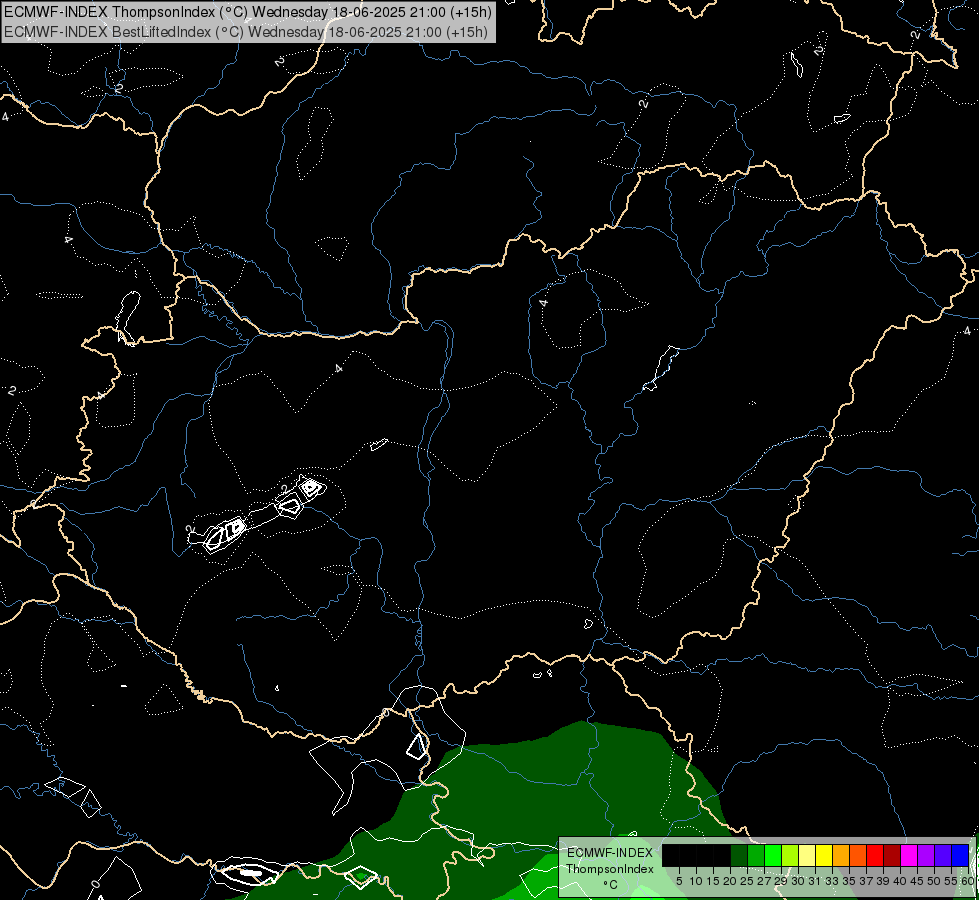This screenshot has width=979, height=900.
Task: Click legend tick value 30
Action: pos(798,881)
